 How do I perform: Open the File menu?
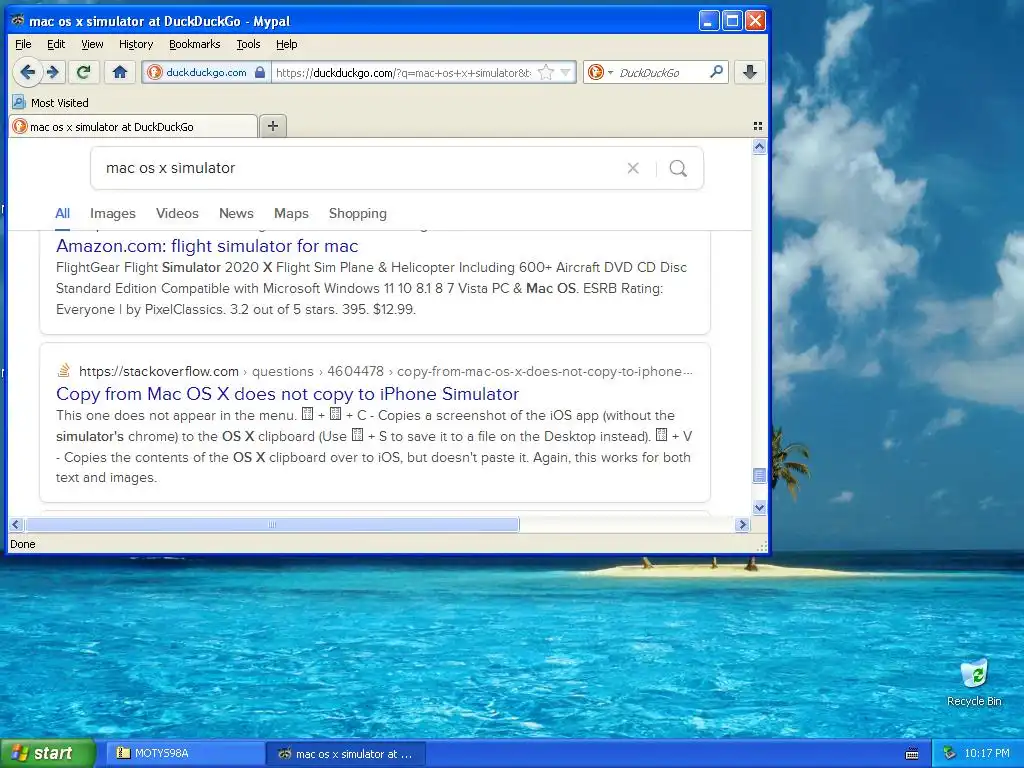click(x=24, y=44)
